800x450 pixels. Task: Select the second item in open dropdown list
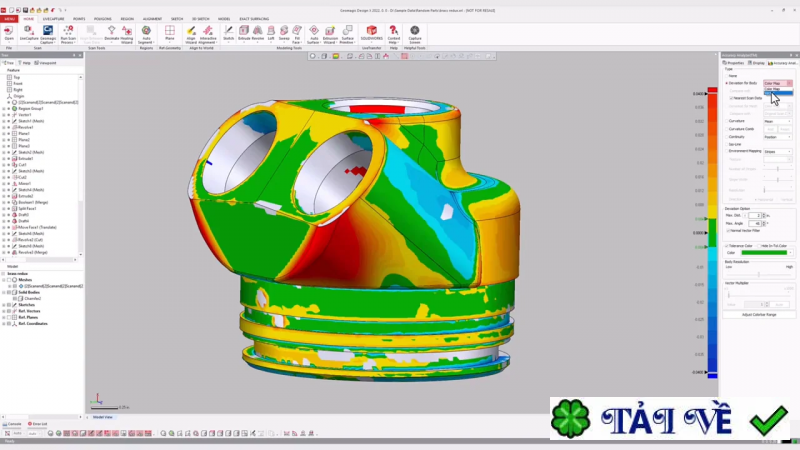click(x=778, y=93)
